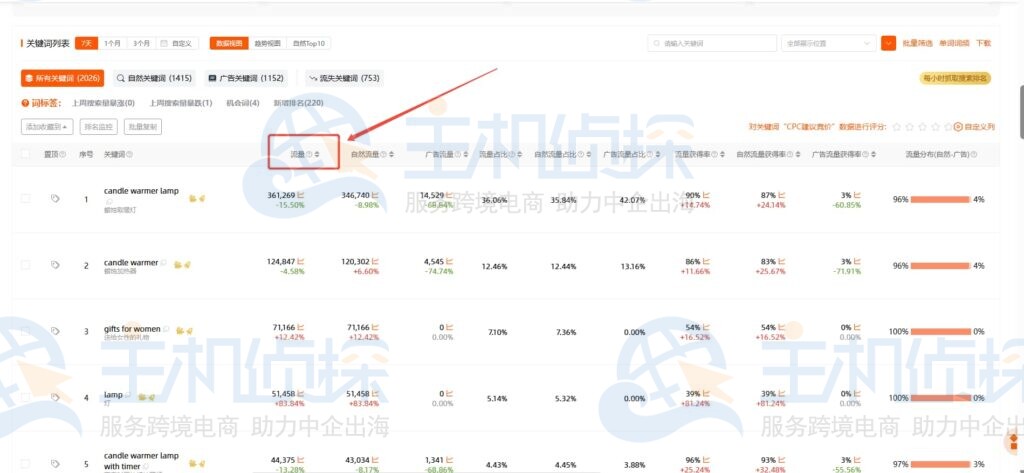Open trend chart icon beside 346,740
1024x473 pixels.
(x=376, y=195)
